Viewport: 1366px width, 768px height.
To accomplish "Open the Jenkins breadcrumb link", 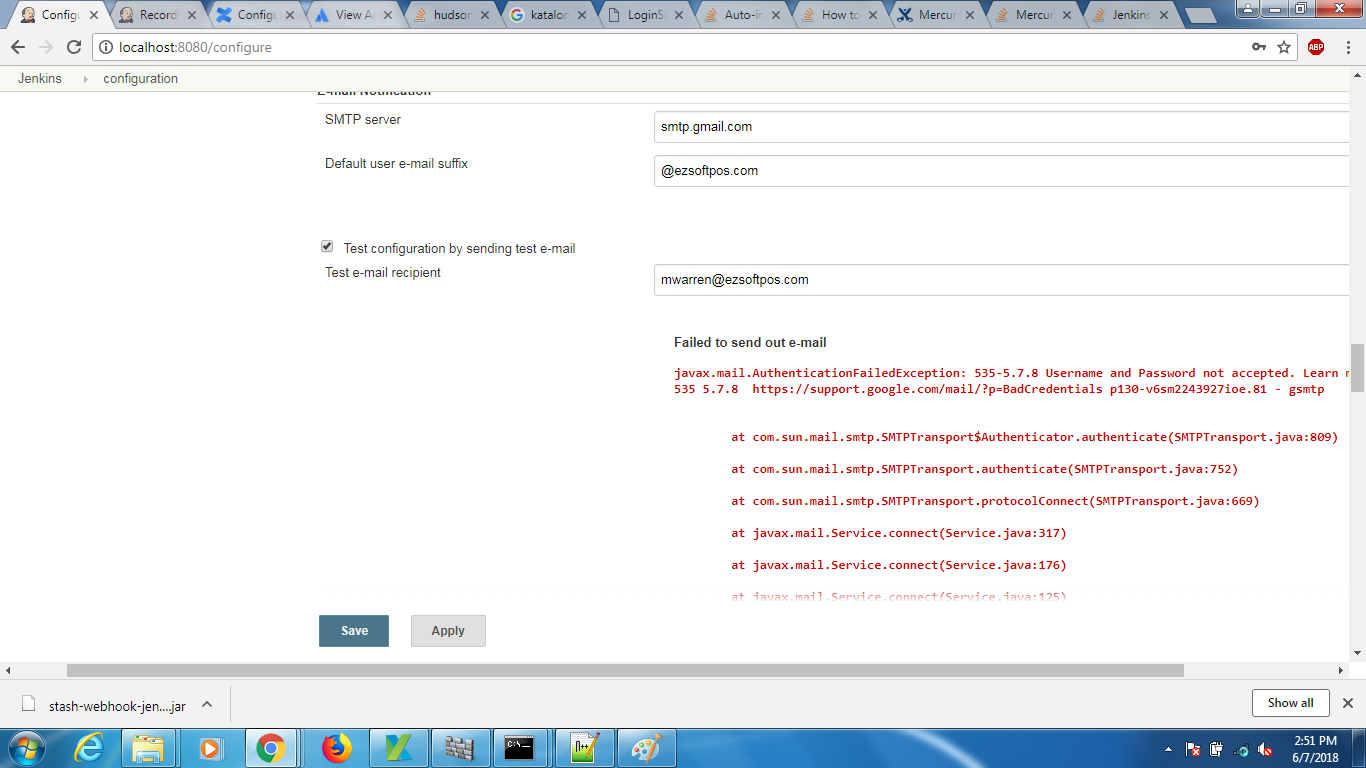I will click(x=40, y=79).
